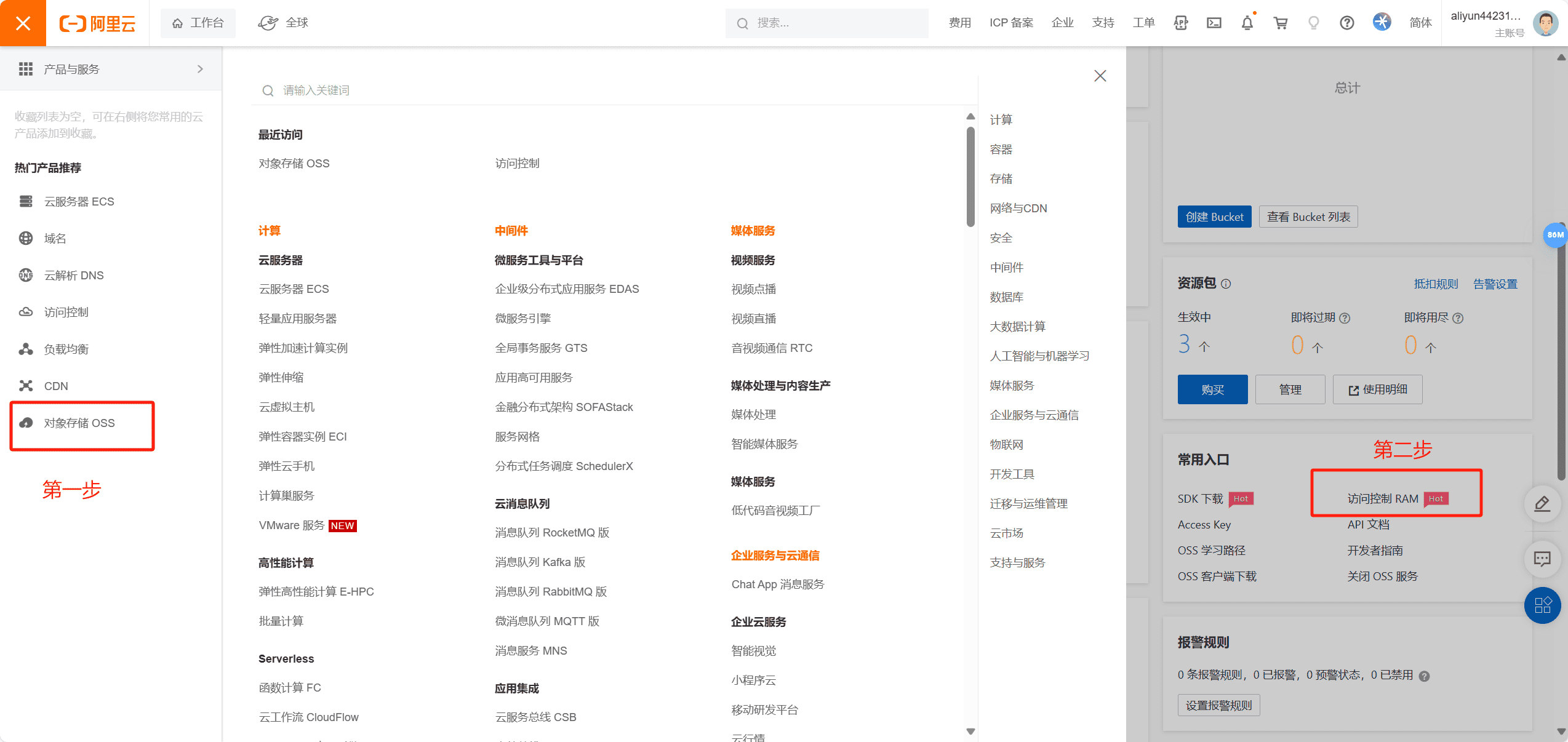Open the 全球 region selector
1568x742 pixels.
point(283,23)
